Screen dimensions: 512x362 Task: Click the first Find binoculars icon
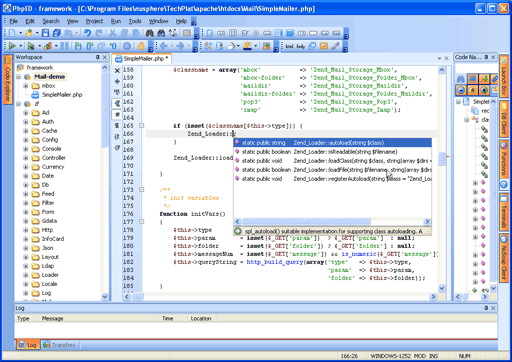[x=149, y=33]
